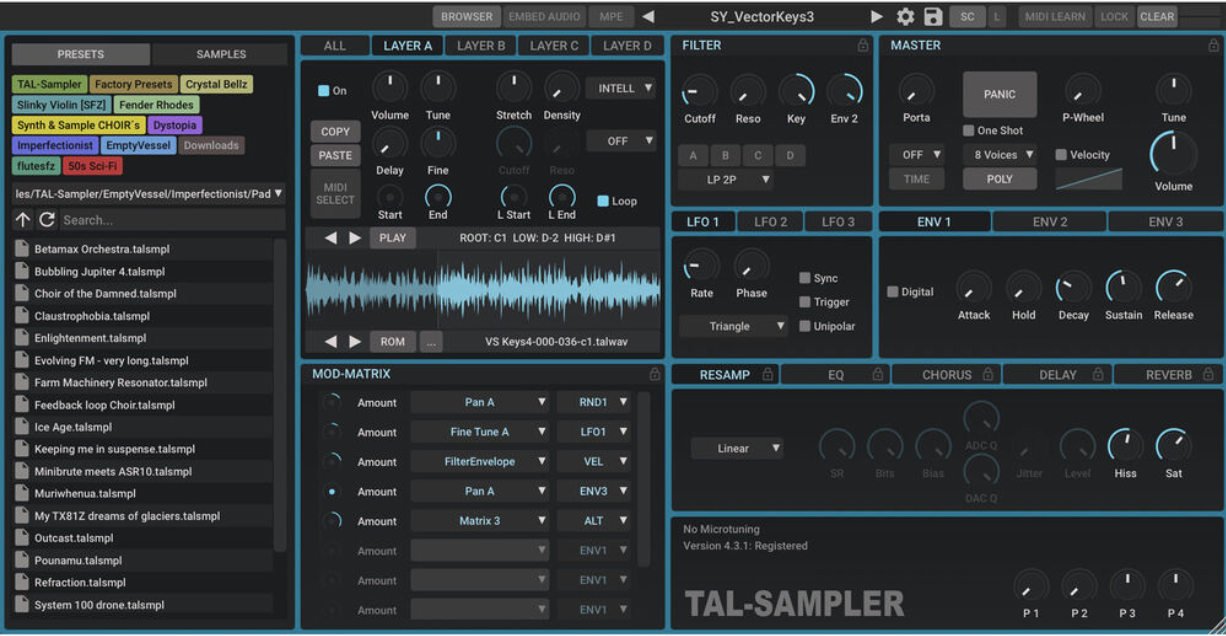This screenshot has height=636, width=1226.
Task: Click the MIDI LEARN button
Action: click(1055, 16)
